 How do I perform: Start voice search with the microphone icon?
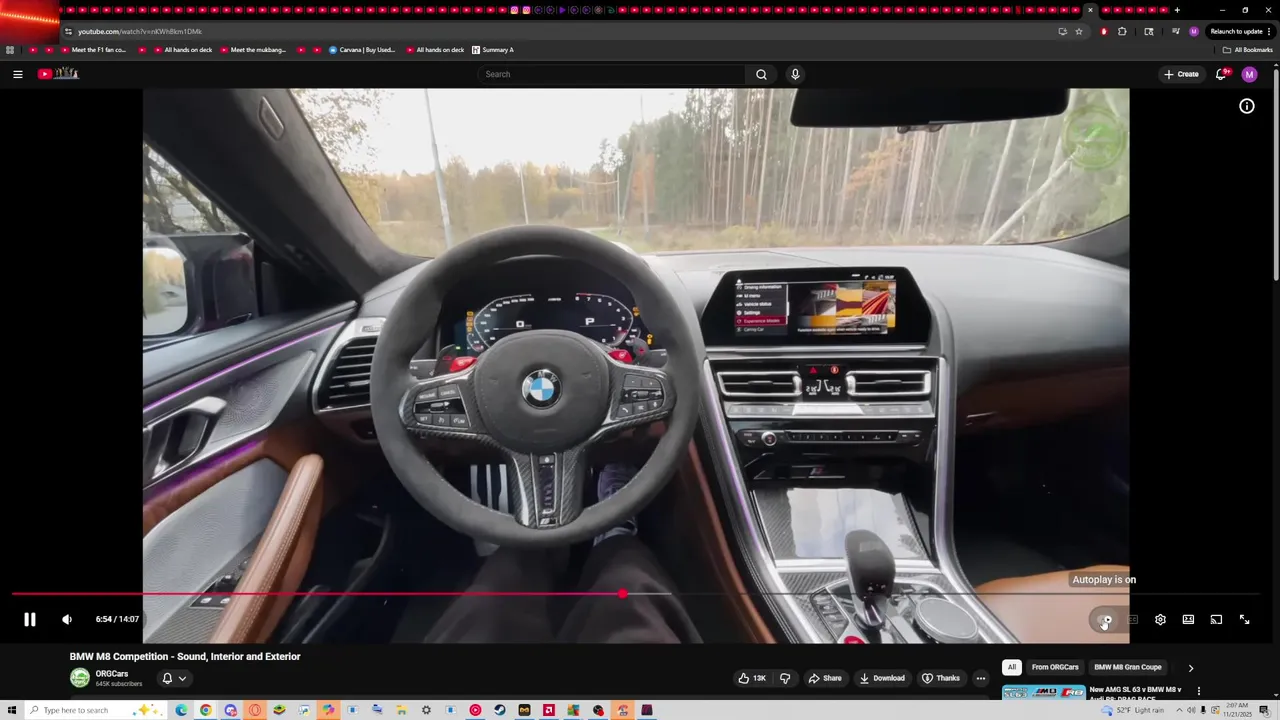point(795,74)
